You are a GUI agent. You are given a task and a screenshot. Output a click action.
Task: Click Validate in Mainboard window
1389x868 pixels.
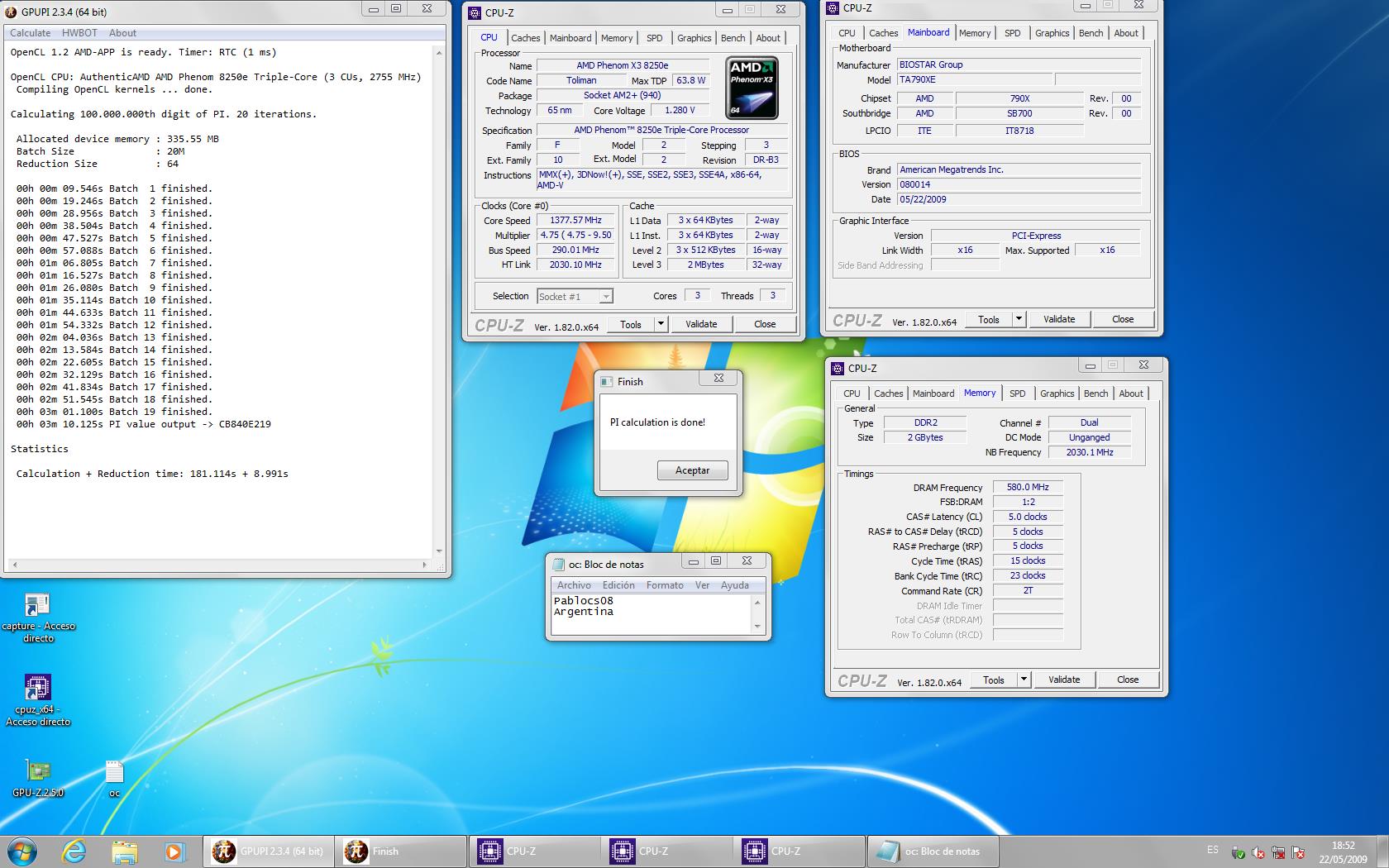pos(1059,319)
